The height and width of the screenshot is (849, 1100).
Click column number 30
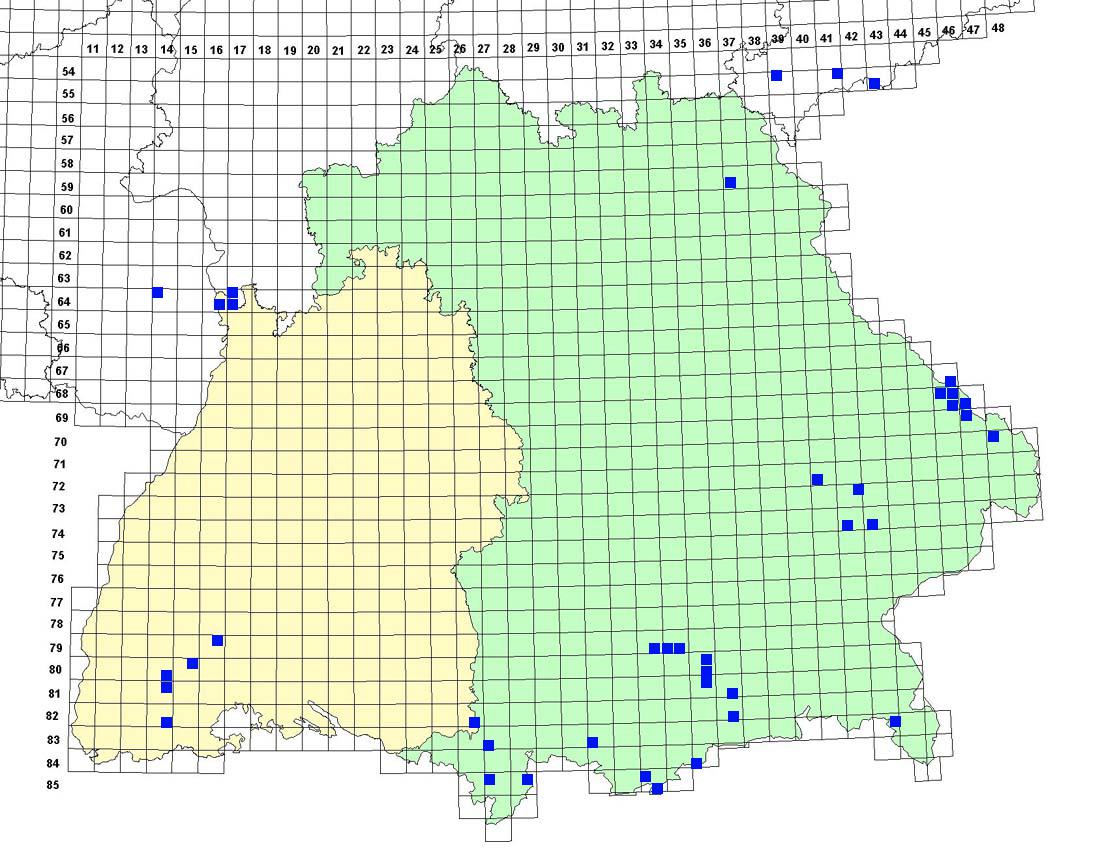(x=558, y=47)
